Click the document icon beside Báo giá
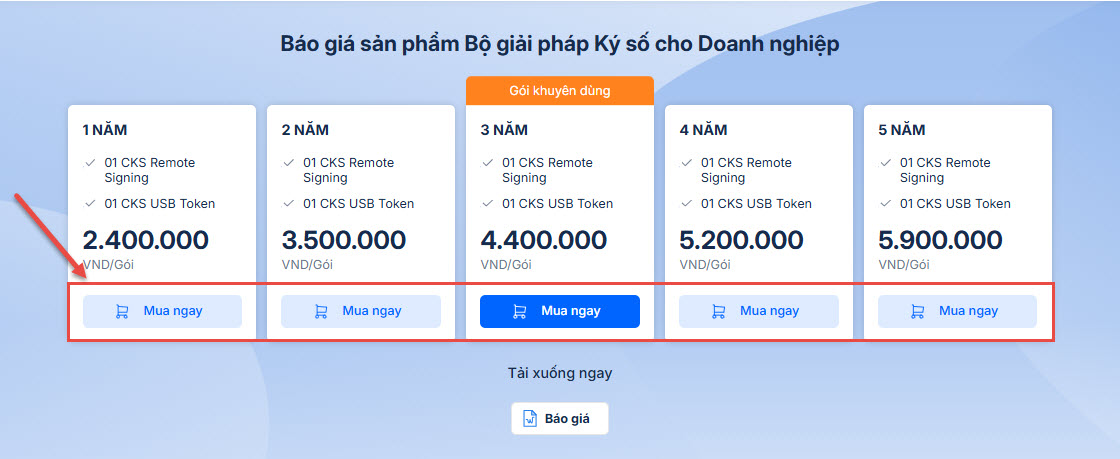The image size is (1120, 459). [530, 418]
